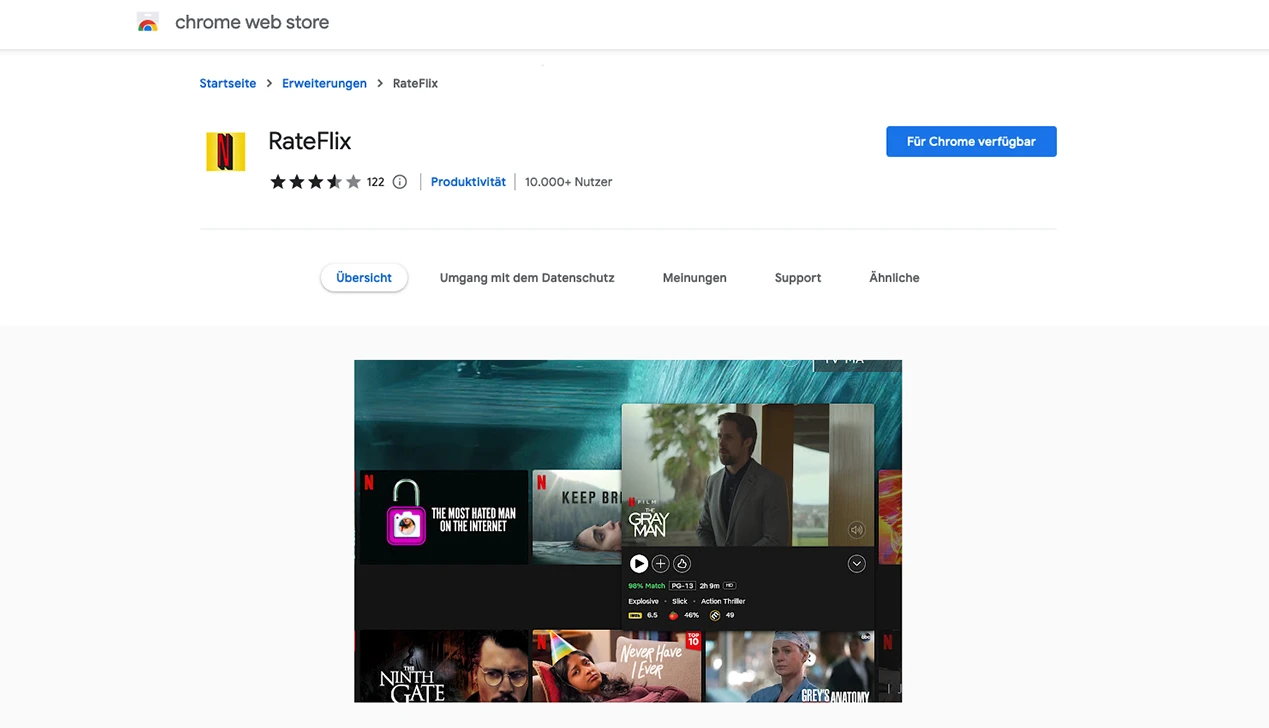Click Most Hated Man on the Internet thumbnail
The image size is (1269, 728).
444,517
